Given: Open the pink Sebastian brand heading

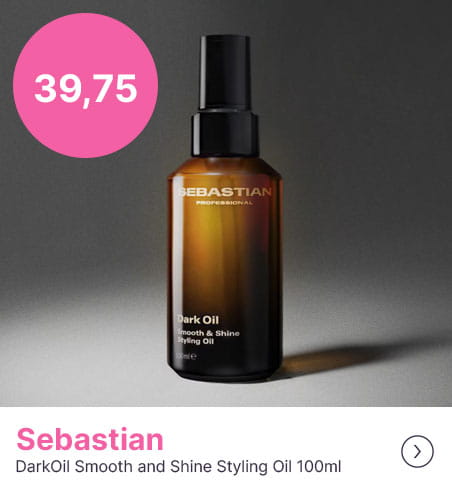Looking at the screenshot, I should click(x=90, y=439).
